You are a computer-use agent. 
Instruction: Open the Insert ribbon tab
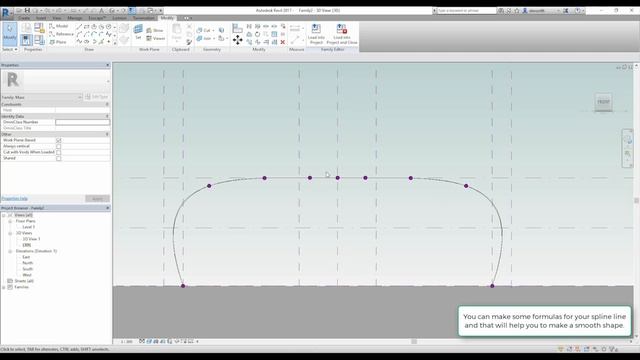point(41,18)
